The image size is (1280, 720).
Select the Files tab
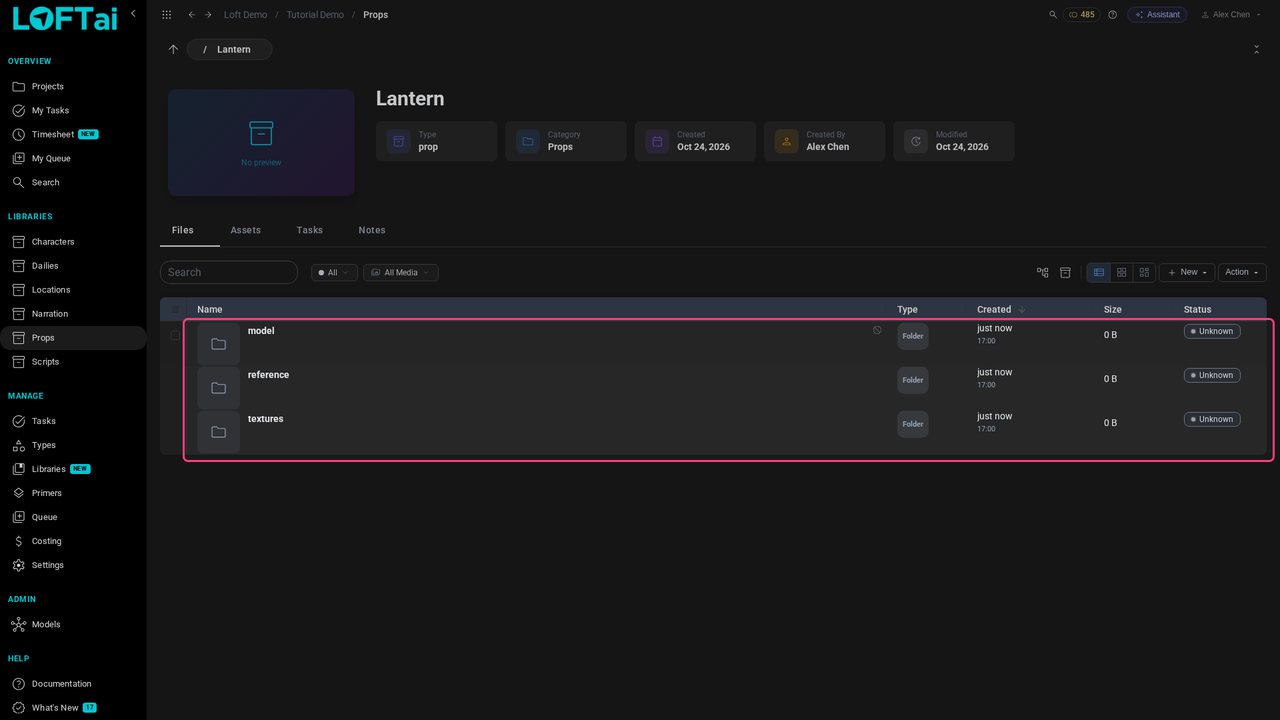tap(183, 230)
